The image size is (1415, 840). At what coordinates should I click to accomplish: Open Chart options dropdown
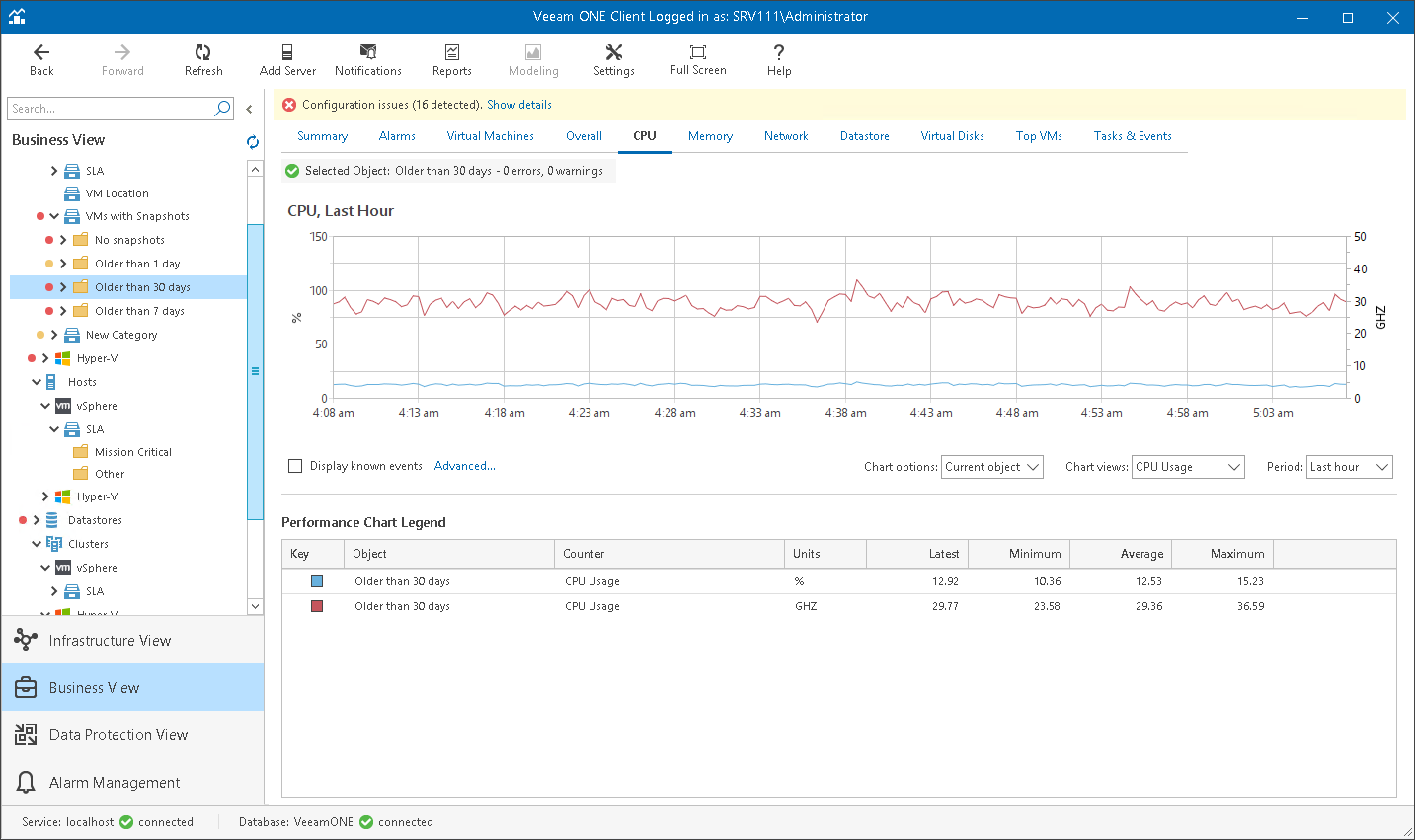point(992,467)
